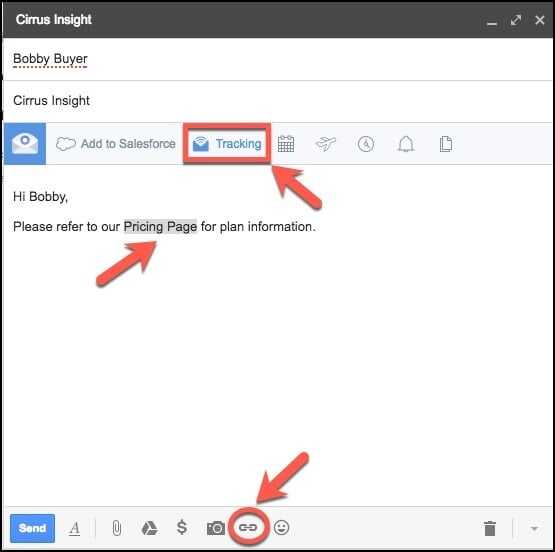Open text formatting options
Image resolution: width=555 pixels, height=552 pixels.
74,529
